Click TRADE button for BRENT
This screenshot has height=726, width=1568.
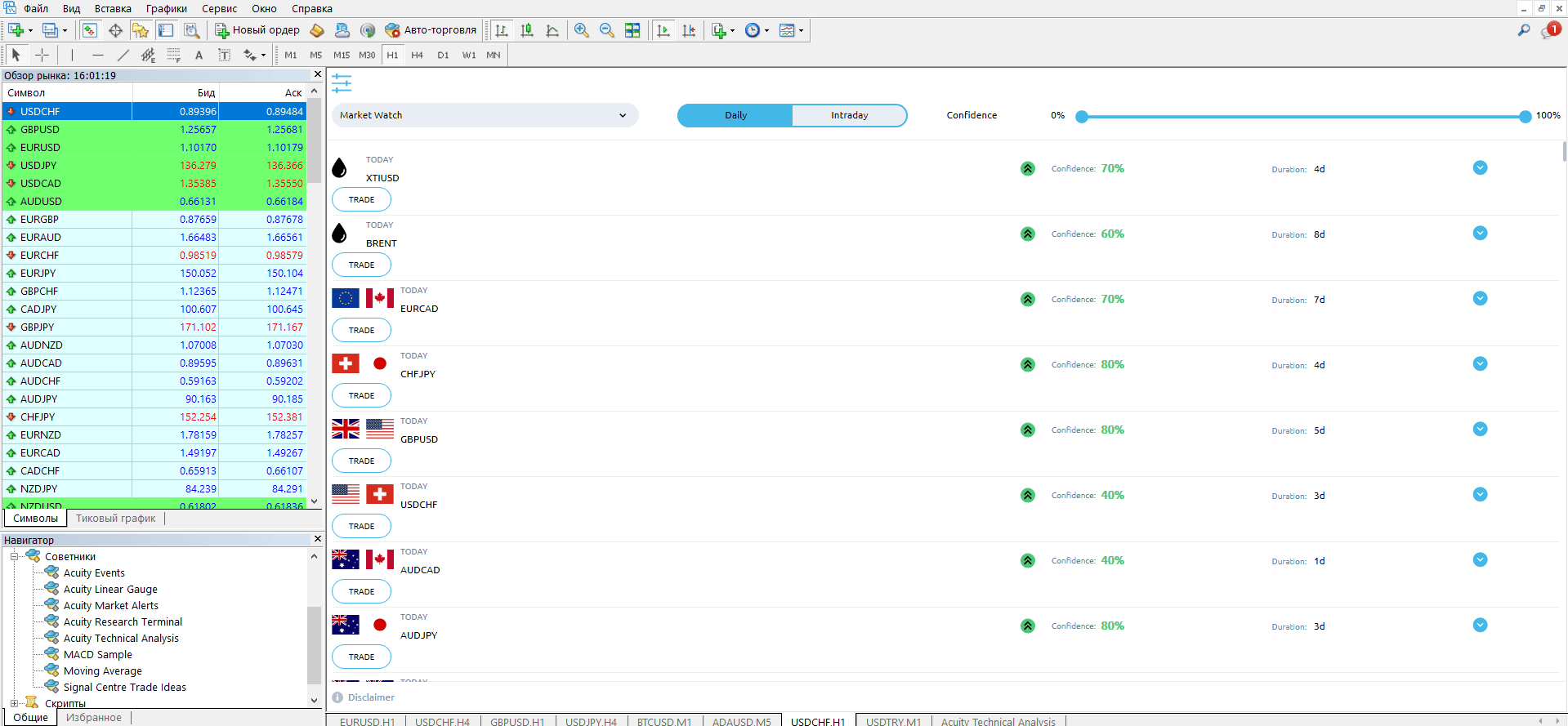(x=361, y=265)
